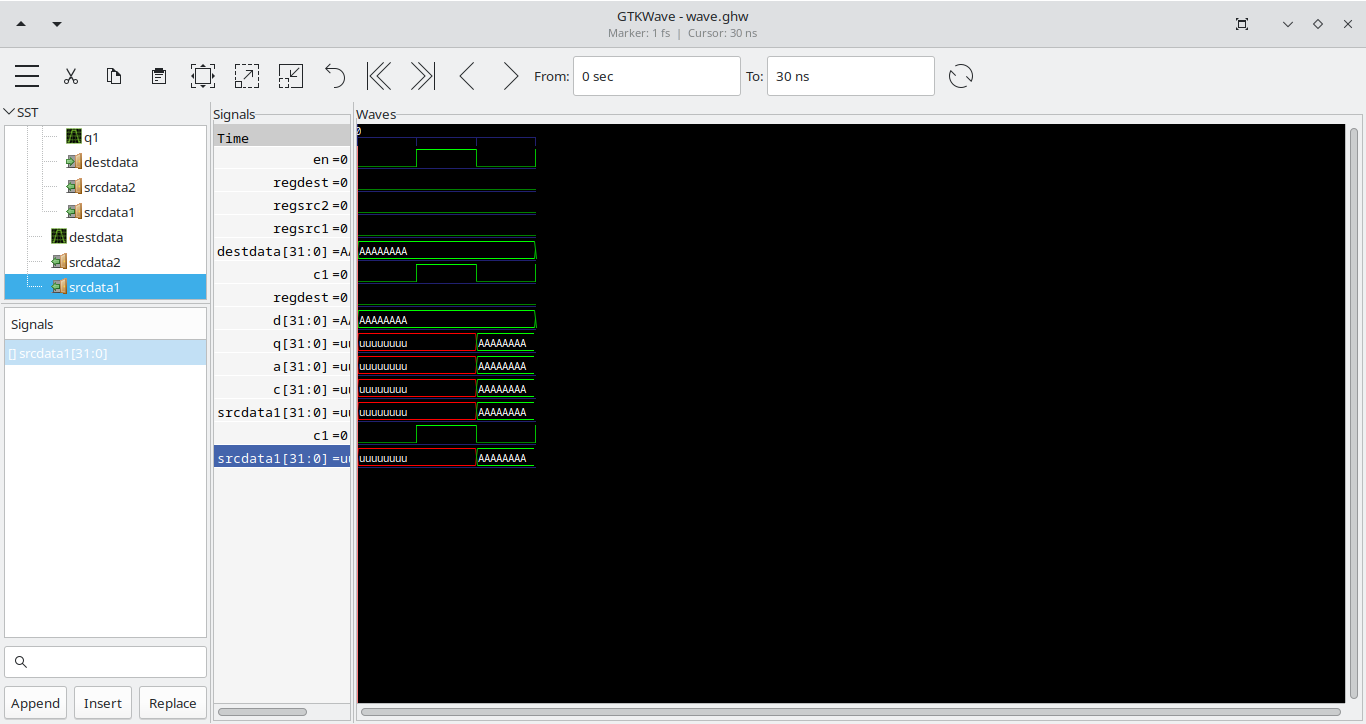Click the waveform horizontal scrollbar
1366x724 pixels.
pos(850,712)
